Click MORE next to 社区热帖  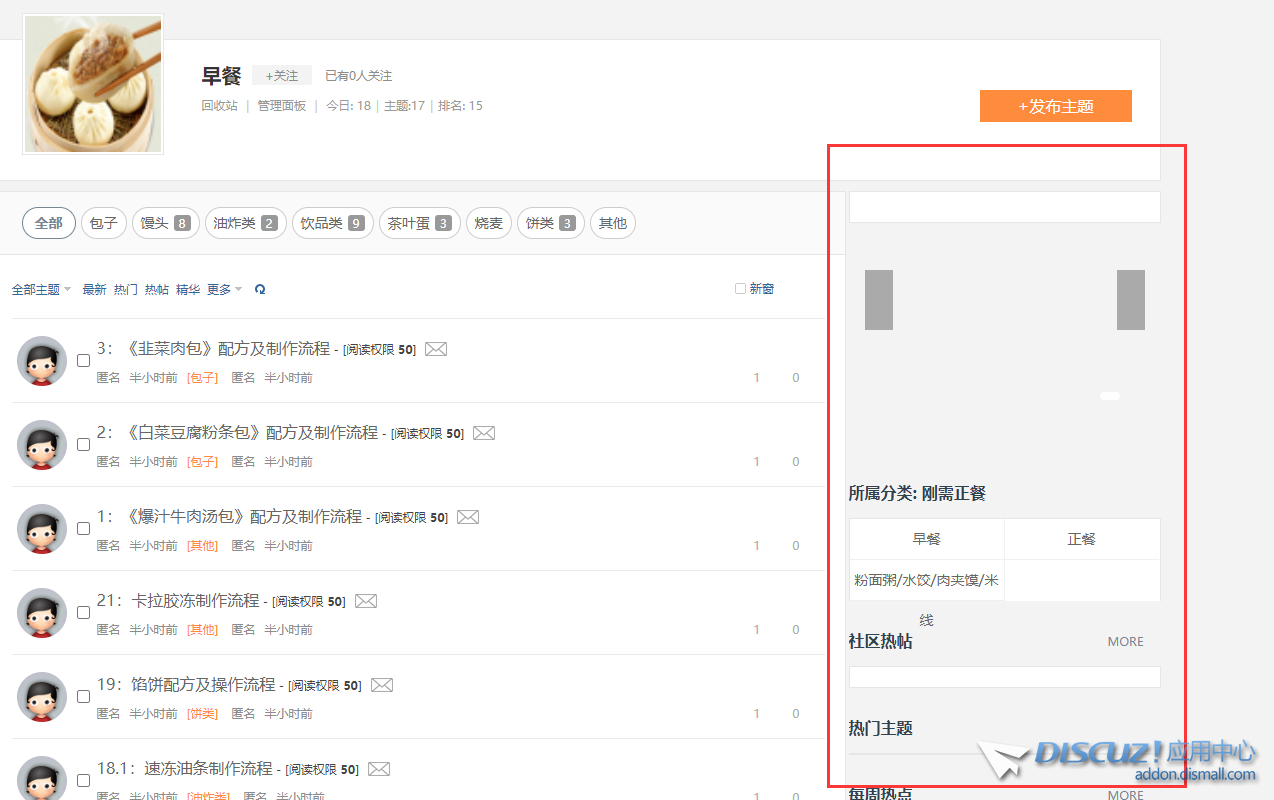(1125, 642)
